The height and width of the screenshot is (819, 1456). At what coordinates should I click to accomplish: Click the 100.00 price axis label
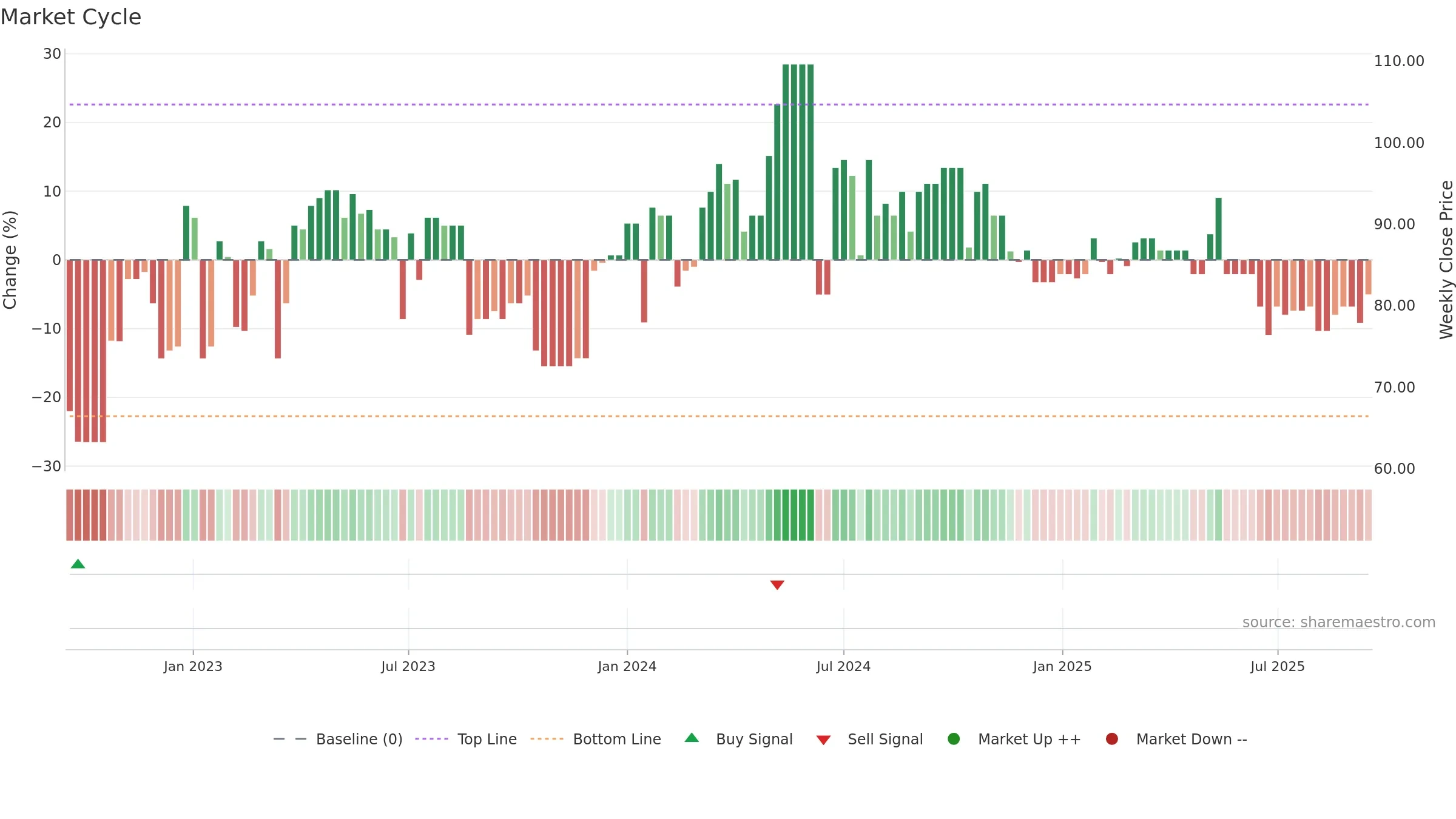coord(1399,143)
